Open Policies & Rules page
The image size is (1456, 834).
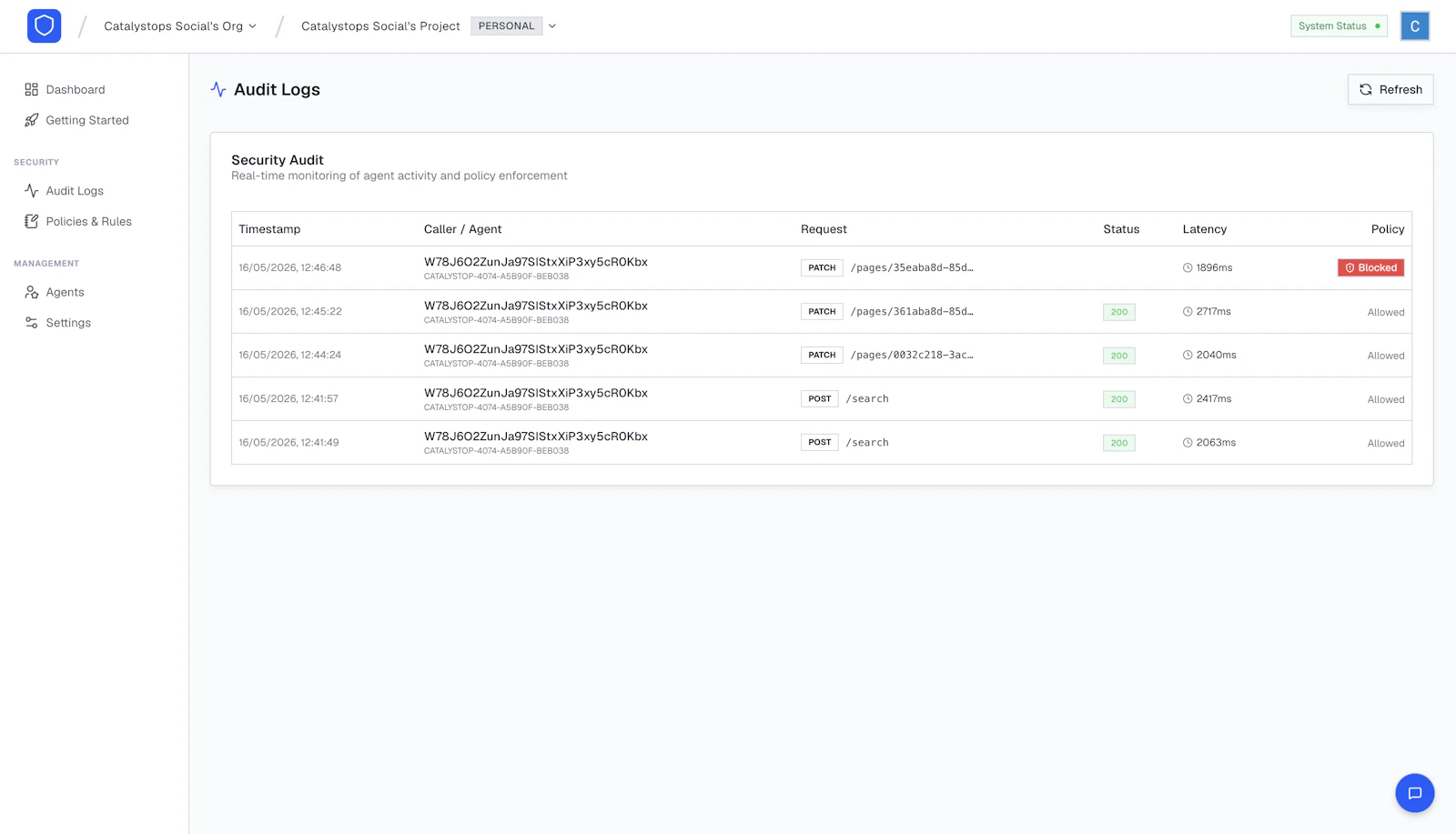[89, 222]
